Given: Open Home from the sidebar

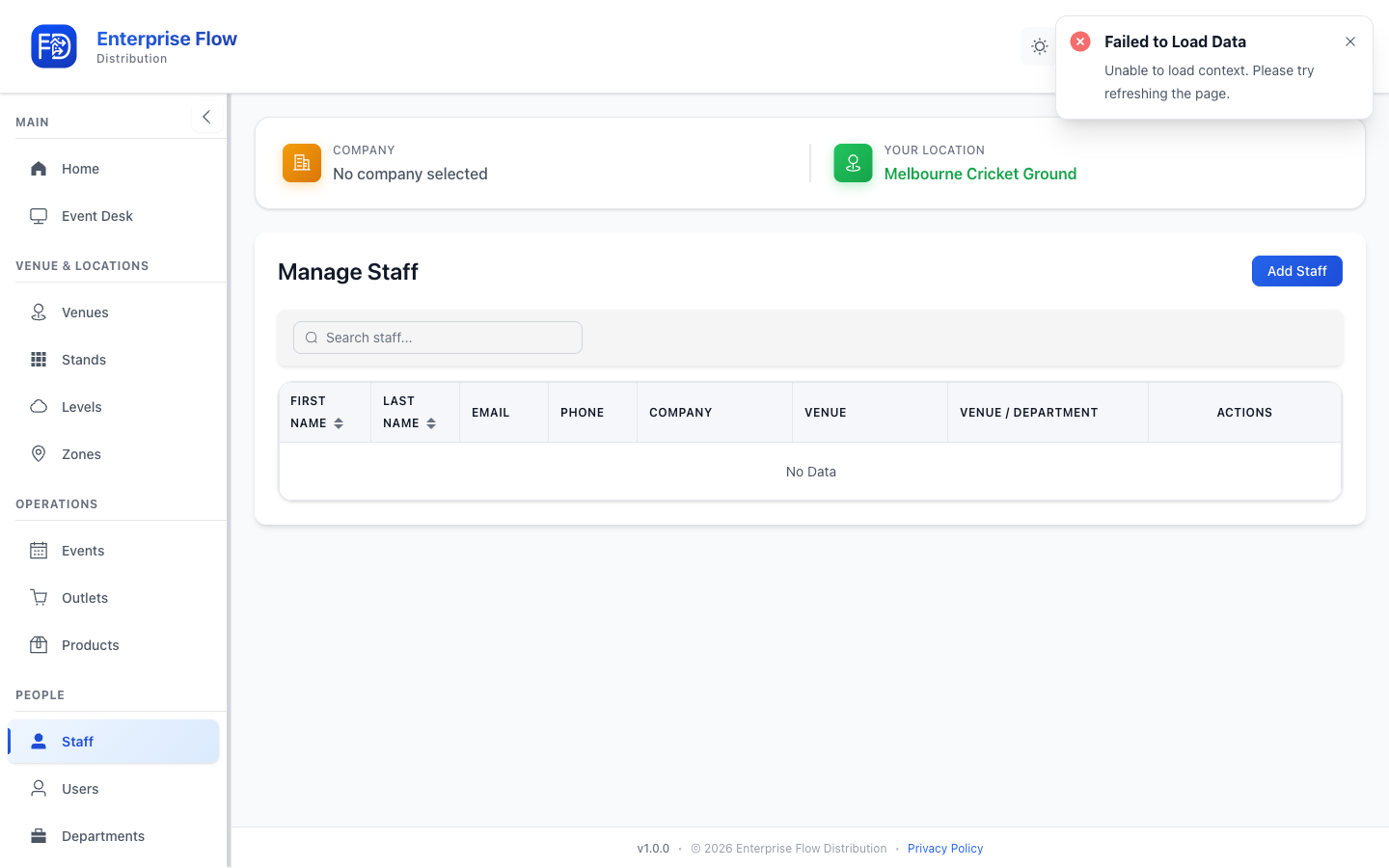Looking at the screenshot, I should [x=114, y=169].
